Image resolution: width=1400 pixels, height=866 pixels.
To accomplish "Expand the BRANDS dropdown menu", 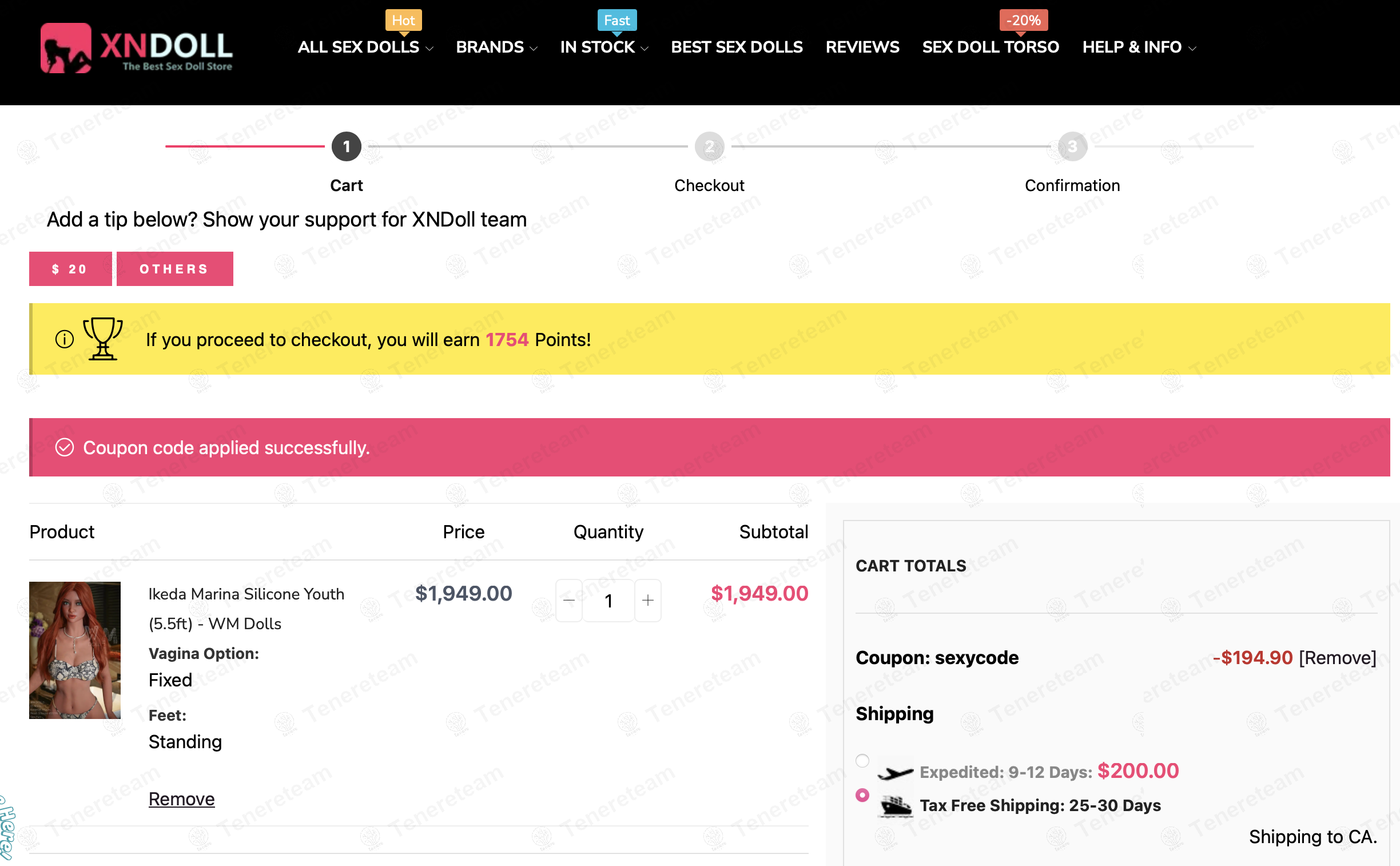I will click(x=496, y=47).
